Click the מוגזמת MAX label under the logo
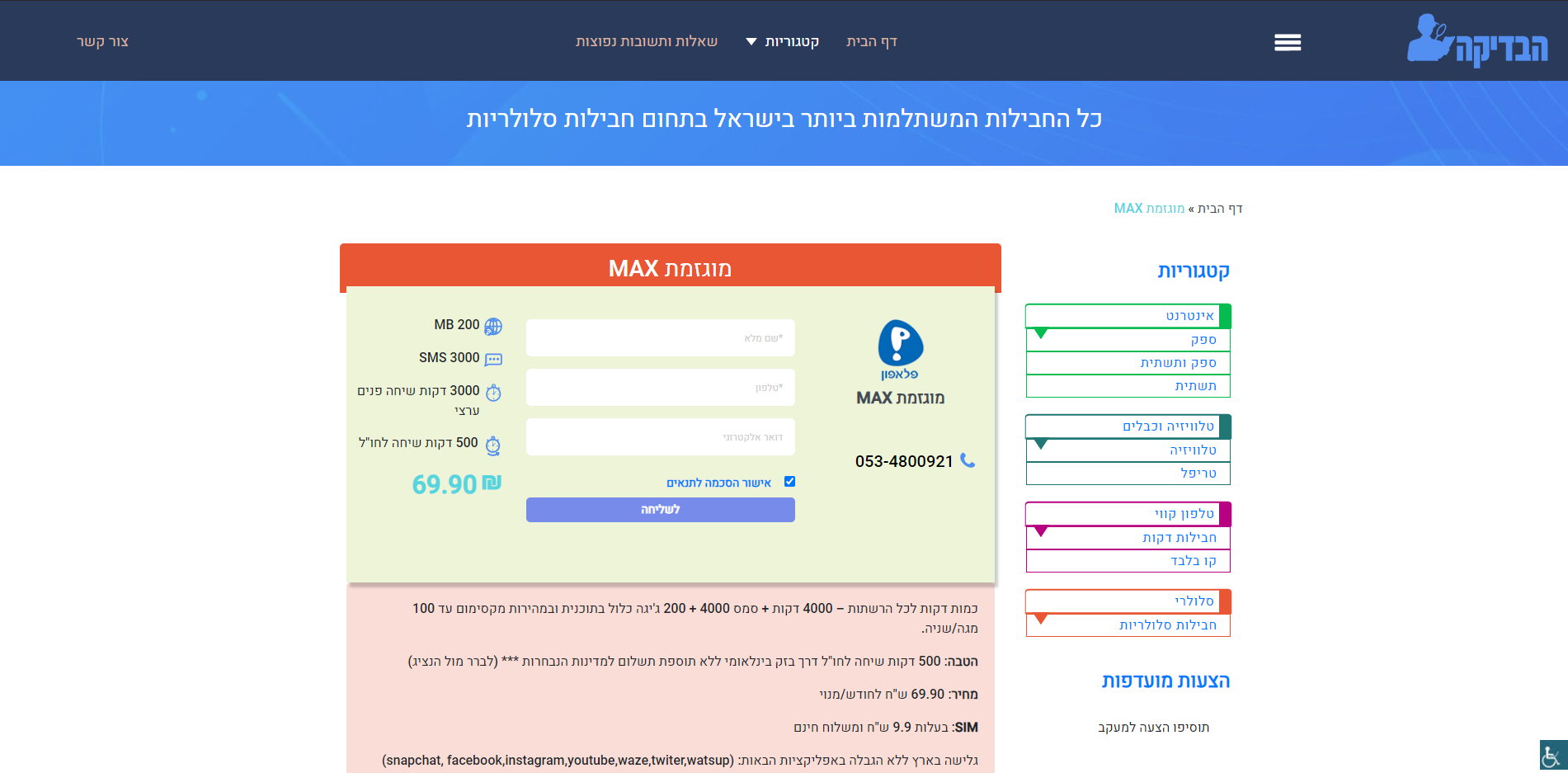The image size is (1568, 773). click(901, 398)
